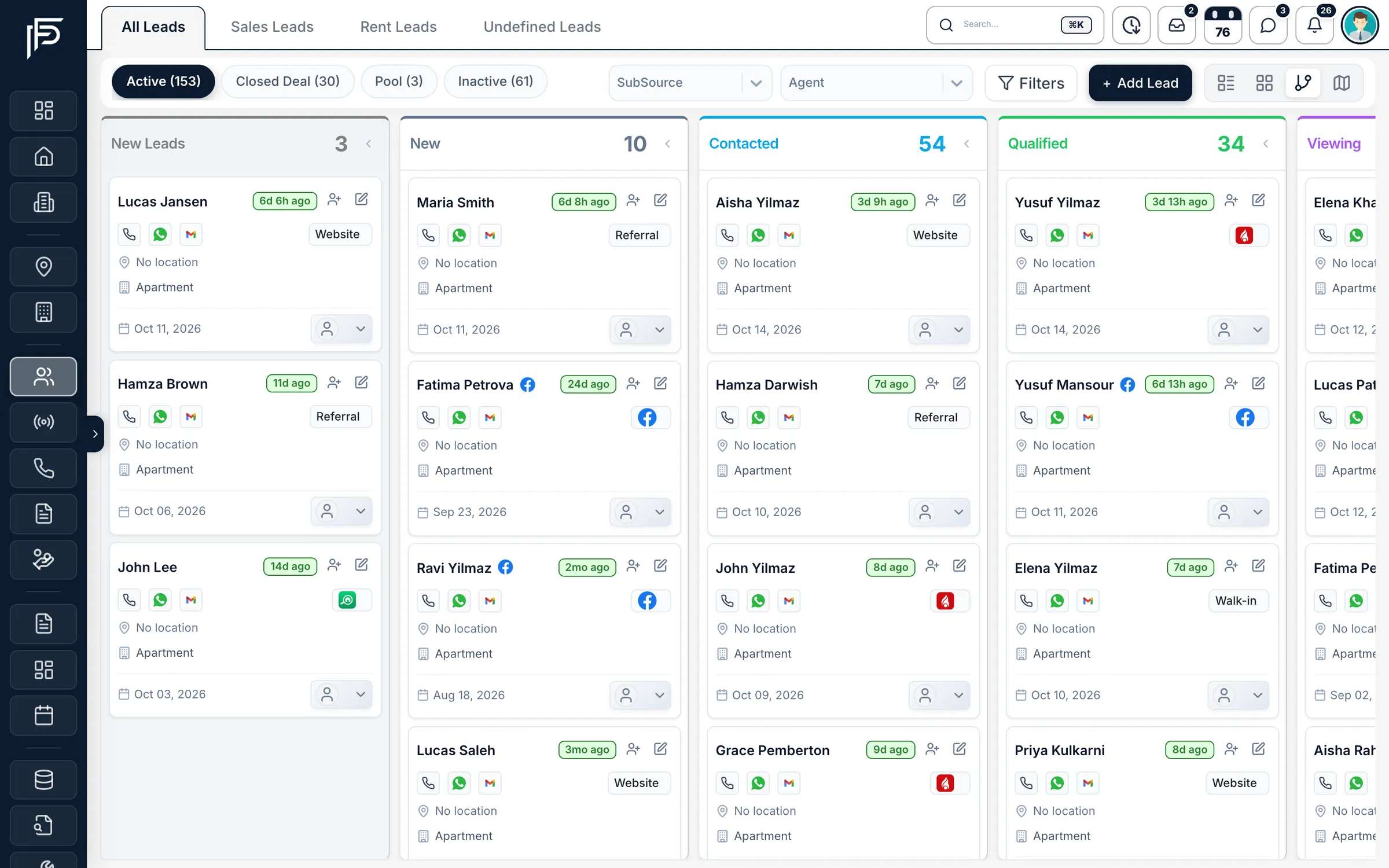Open the Filters button
The image size is (1389, 868).
(x=1031, y=83)
